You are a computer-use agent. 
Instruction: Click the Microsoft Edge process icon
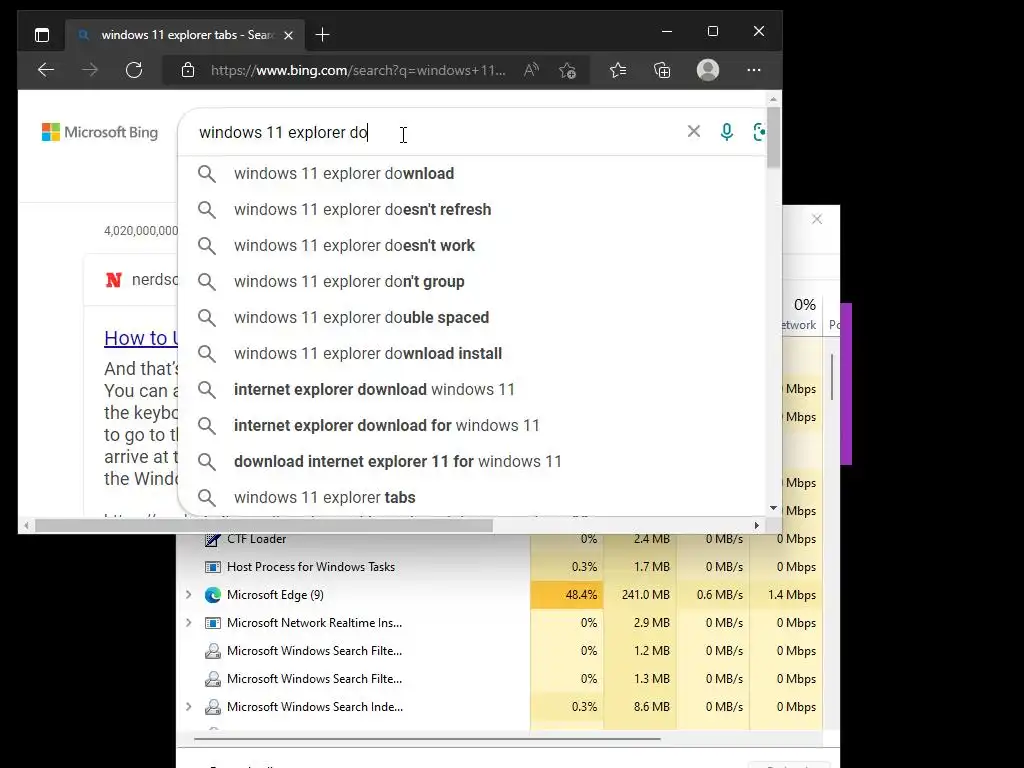[x=212, y=595]
